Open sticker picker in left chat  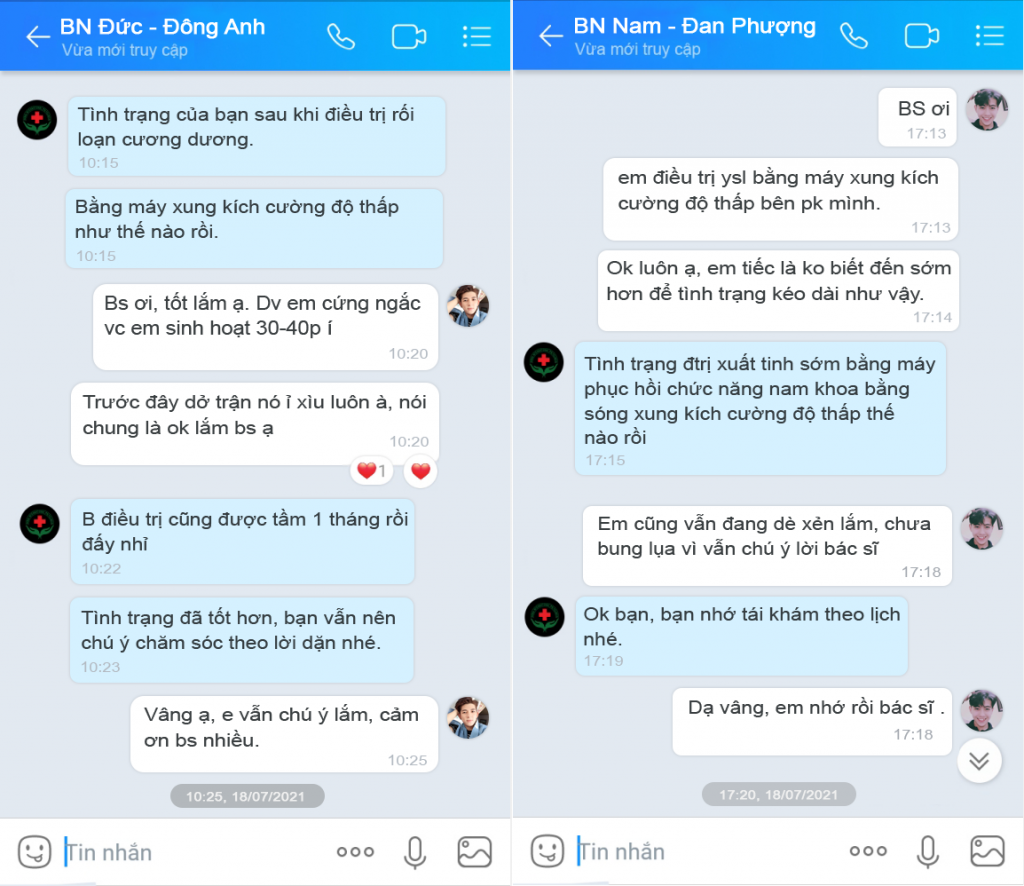click(35, 851)
